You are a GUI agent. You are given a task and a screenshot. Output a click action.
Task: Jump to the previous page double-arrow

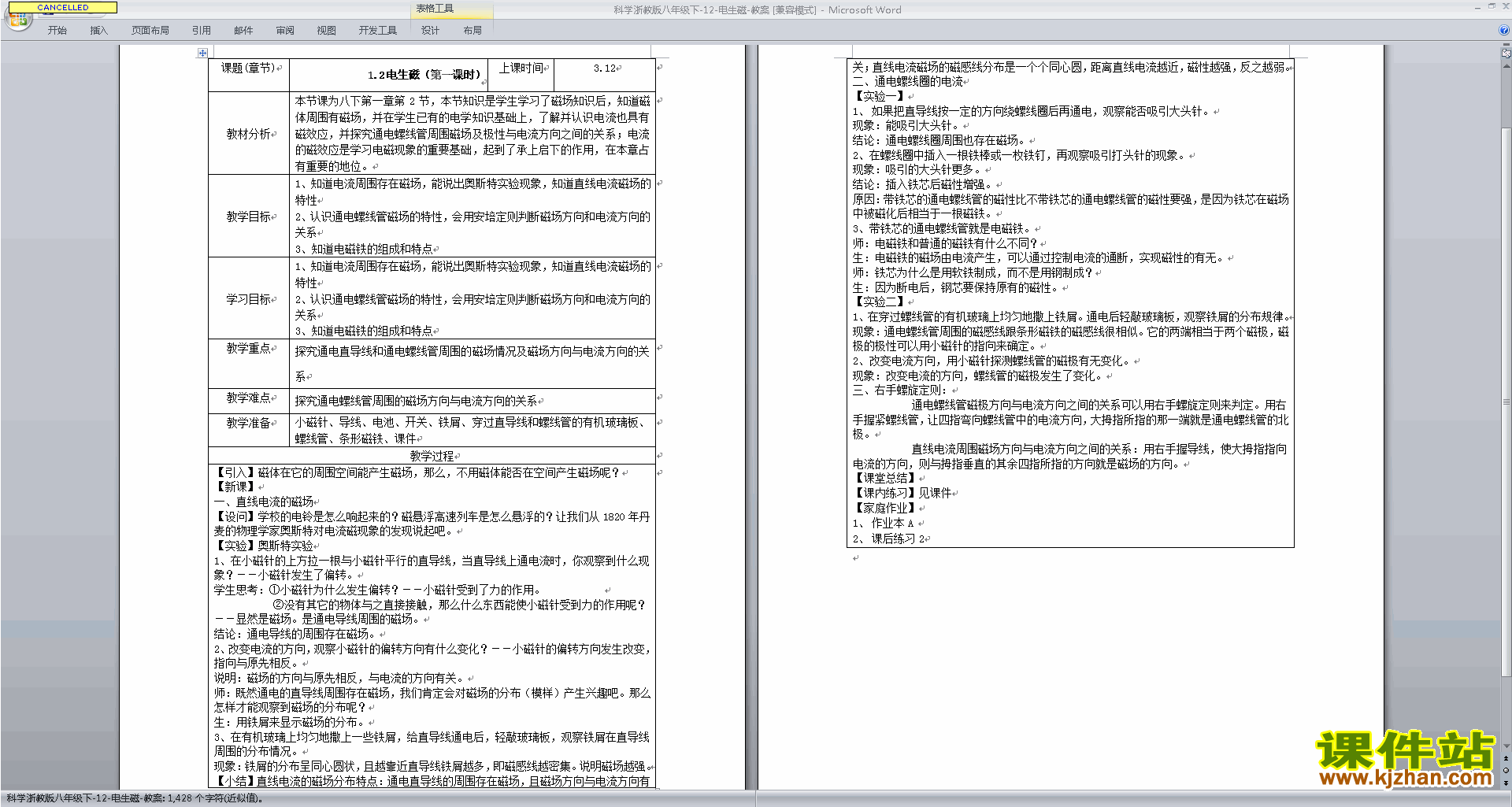click(x=1506, y=758)
